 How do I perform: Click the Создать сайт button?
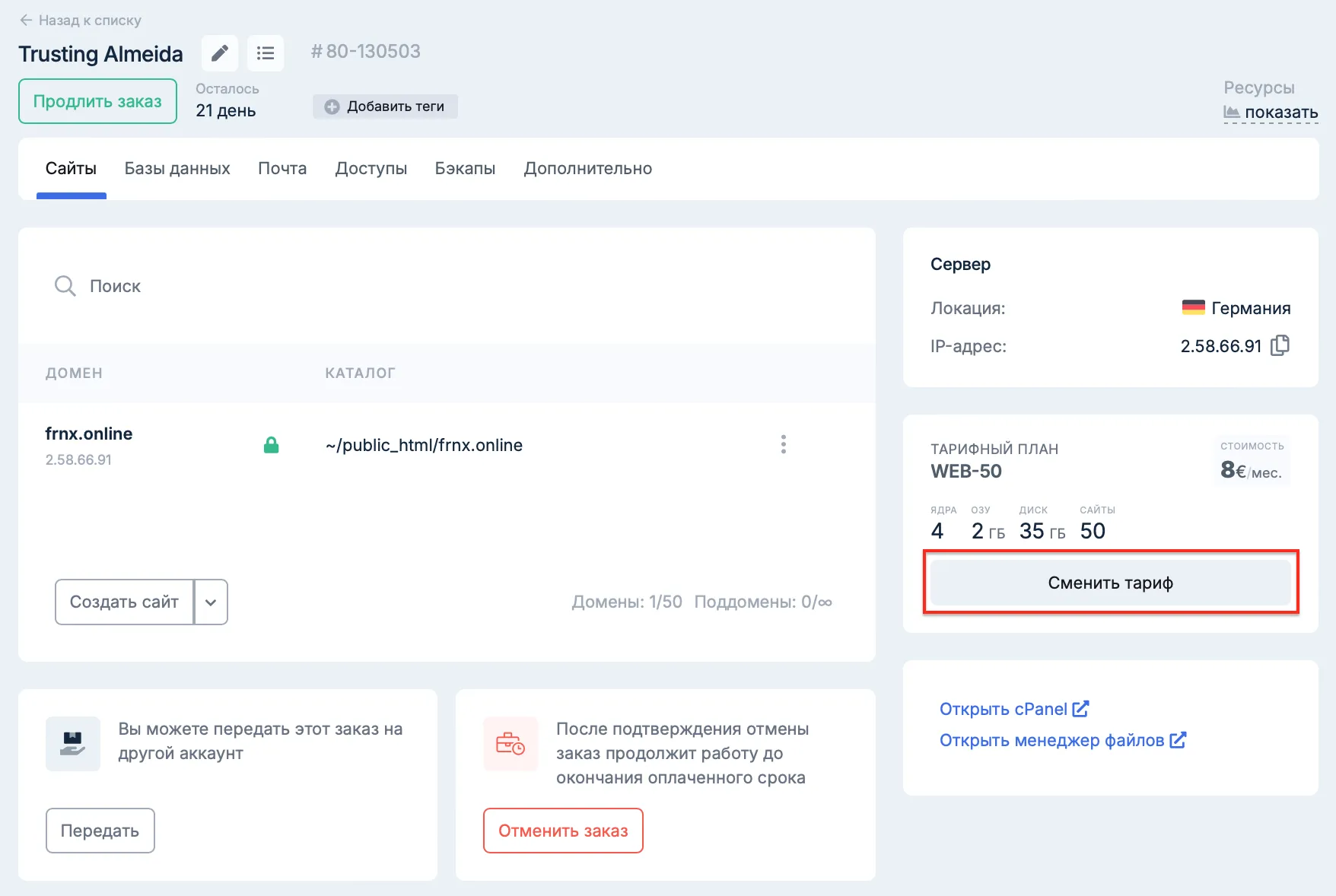(x=124, y=602)
